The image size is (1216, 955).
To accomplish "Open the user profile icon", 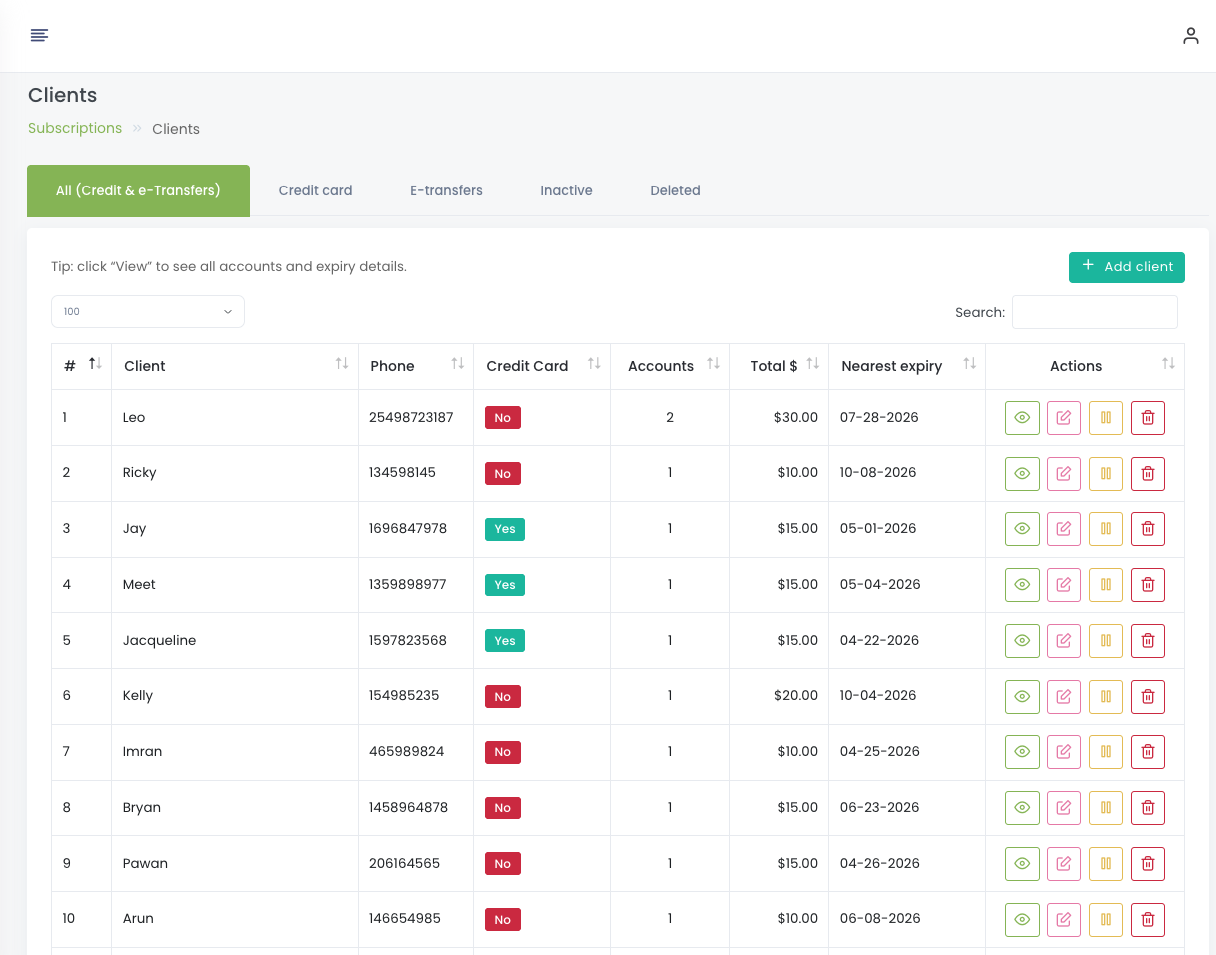I will coord(1190,36).
